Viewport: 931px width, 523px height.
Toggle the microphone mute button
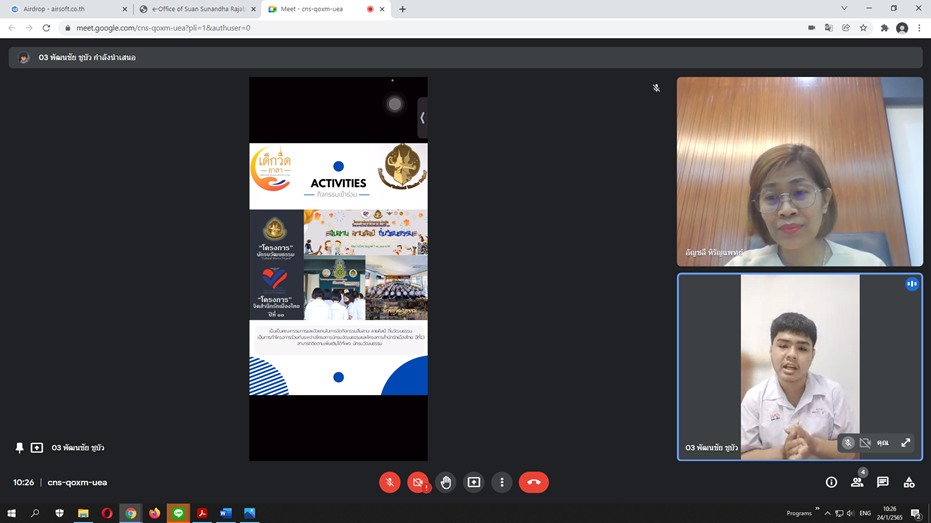pyautogui.click(x=390, y=482)
